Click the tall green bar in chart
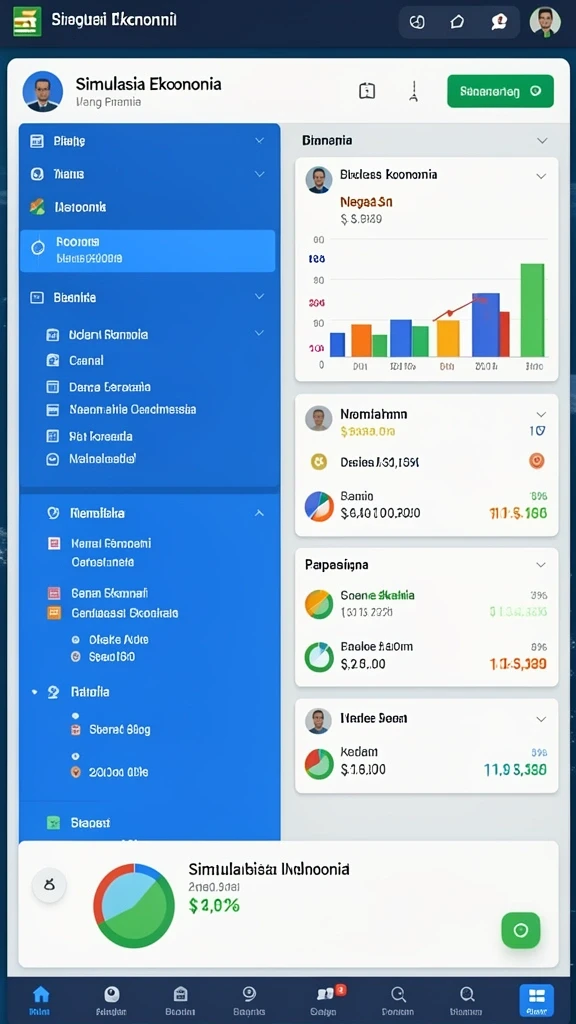 click(x=532, y=310)
